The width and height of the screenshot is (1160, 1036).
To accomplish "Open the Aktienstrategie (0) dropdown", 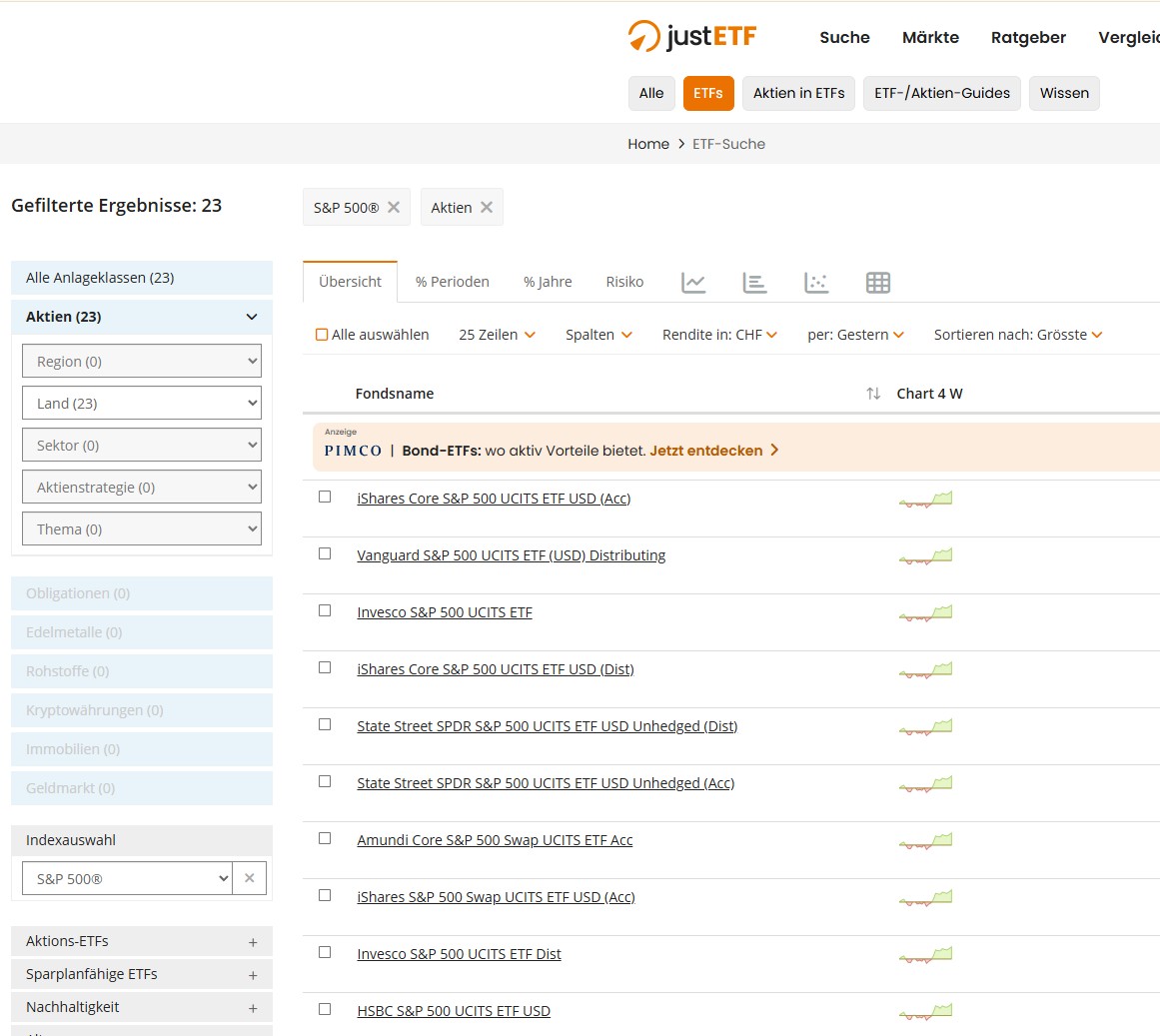I will tap(142, 488).
